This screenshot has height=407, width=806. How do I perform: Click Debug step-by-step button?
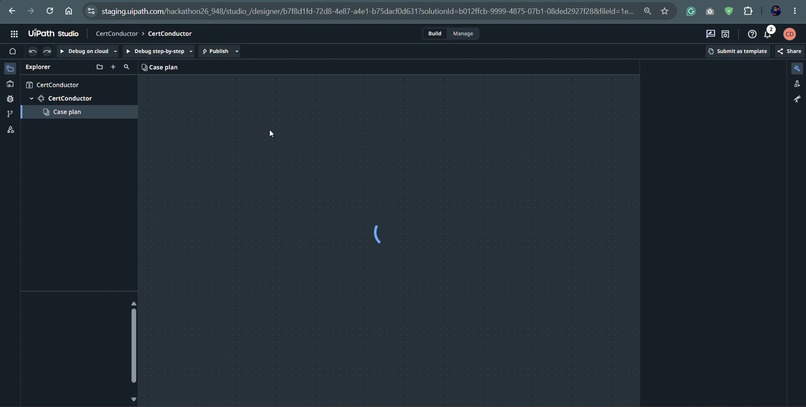[155, 51]
